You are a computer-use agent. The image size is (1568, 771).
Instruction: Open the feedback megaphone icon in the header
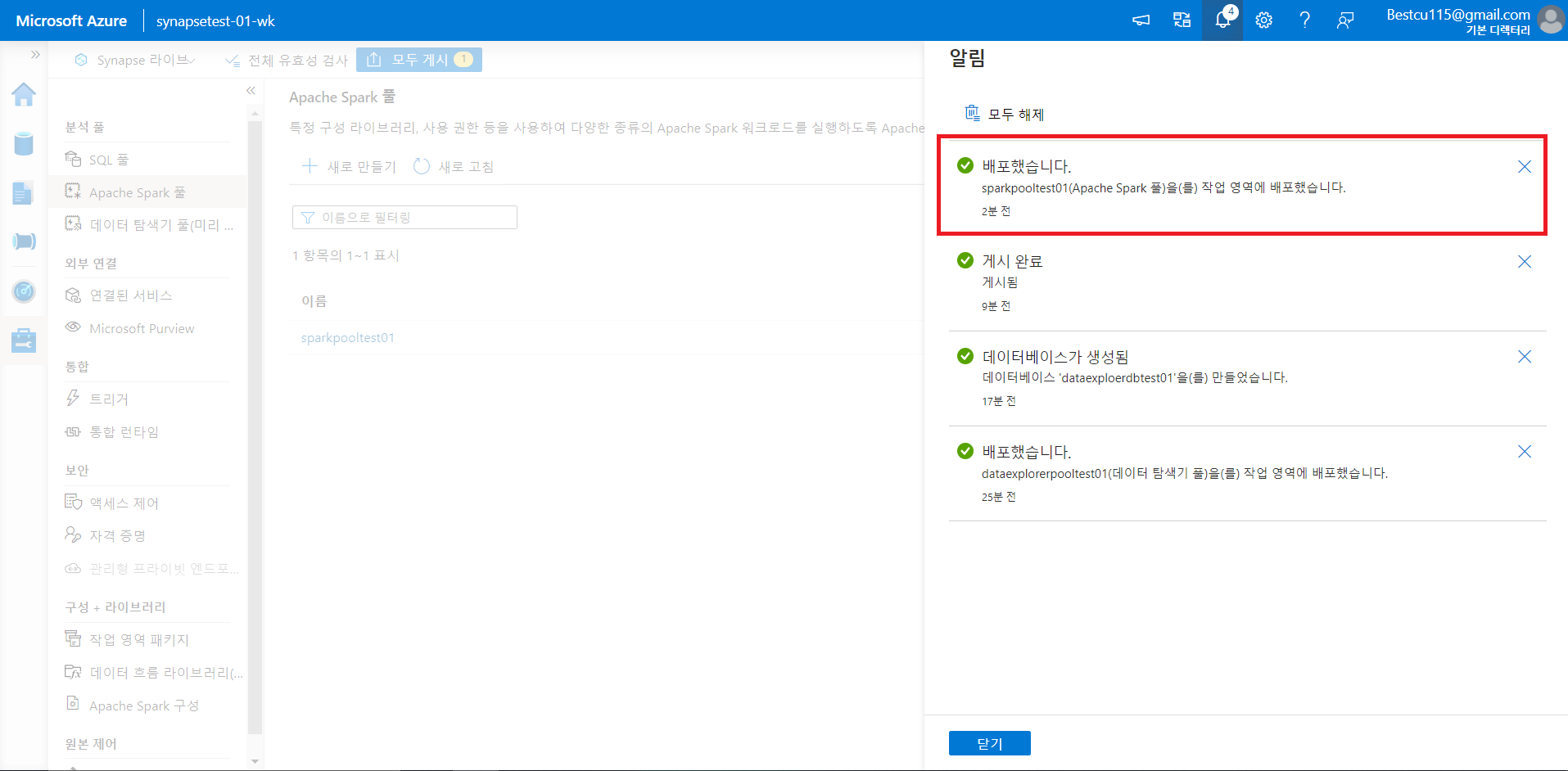pyautogui.click(x=1141, y=20)
